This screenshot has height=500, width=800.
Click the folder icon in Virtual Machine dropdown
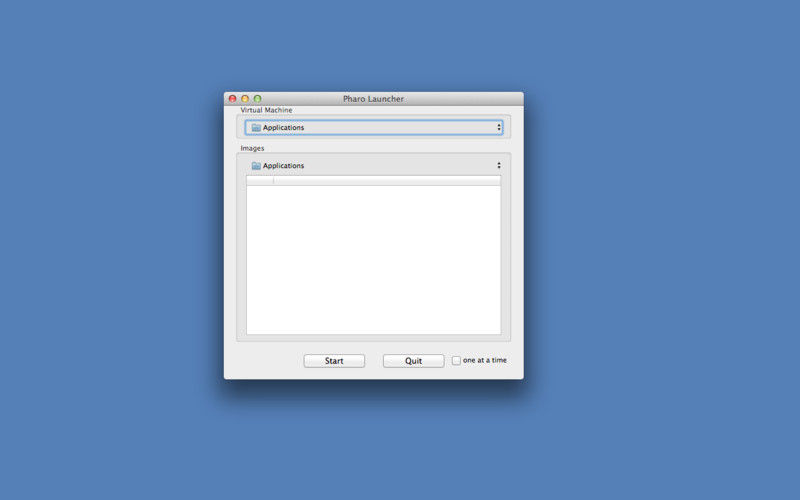coord(256,128)
